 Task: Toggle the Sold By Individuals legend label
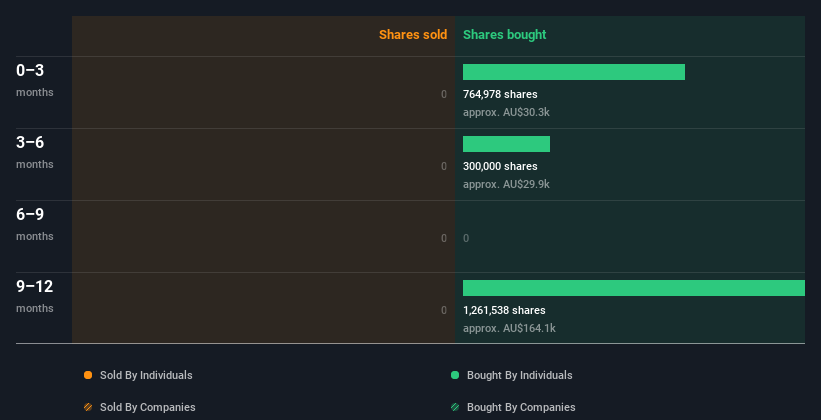146,375
